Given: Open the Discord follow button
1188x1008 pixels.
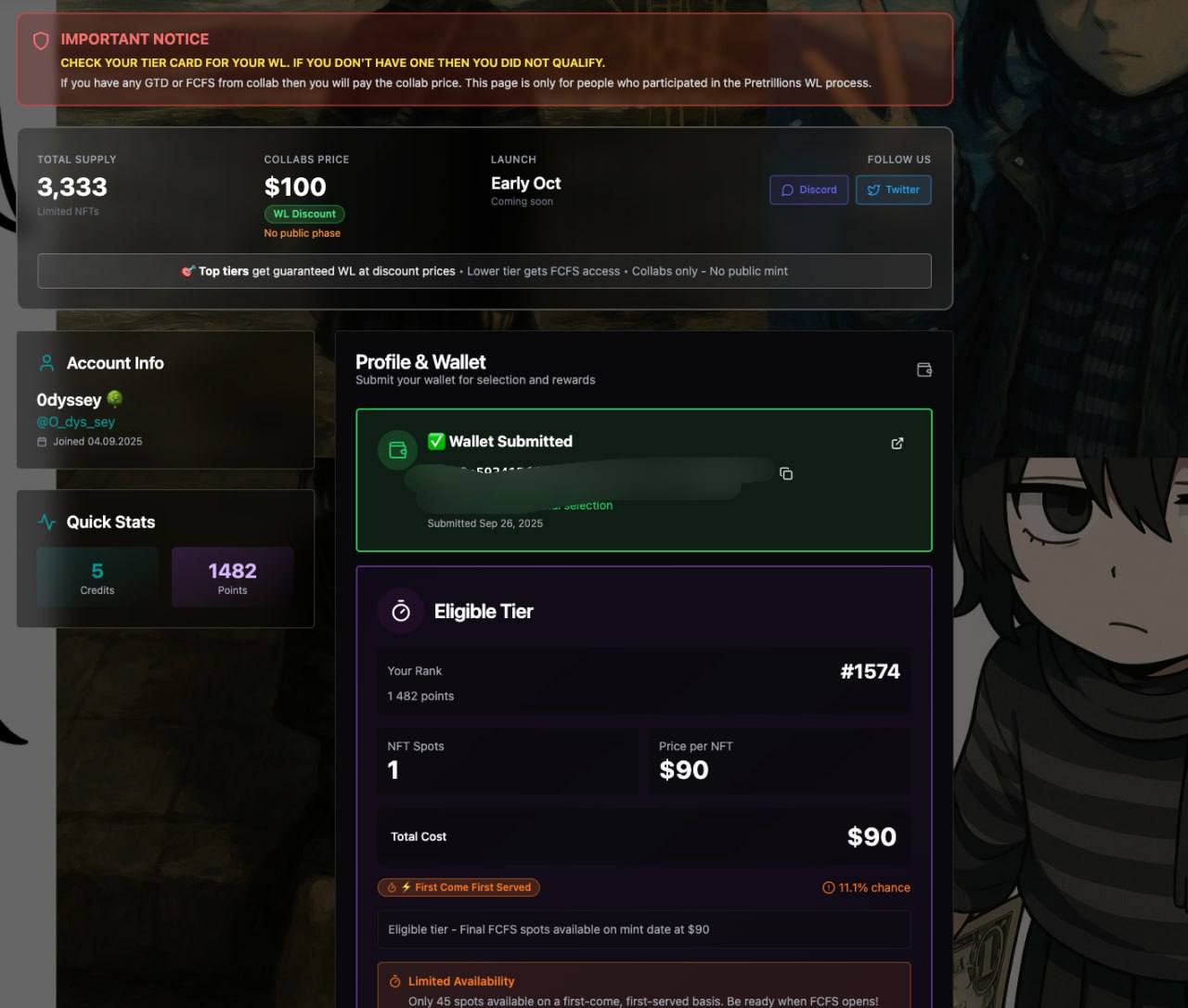Looking at the screenshot, I should (808, 189).
